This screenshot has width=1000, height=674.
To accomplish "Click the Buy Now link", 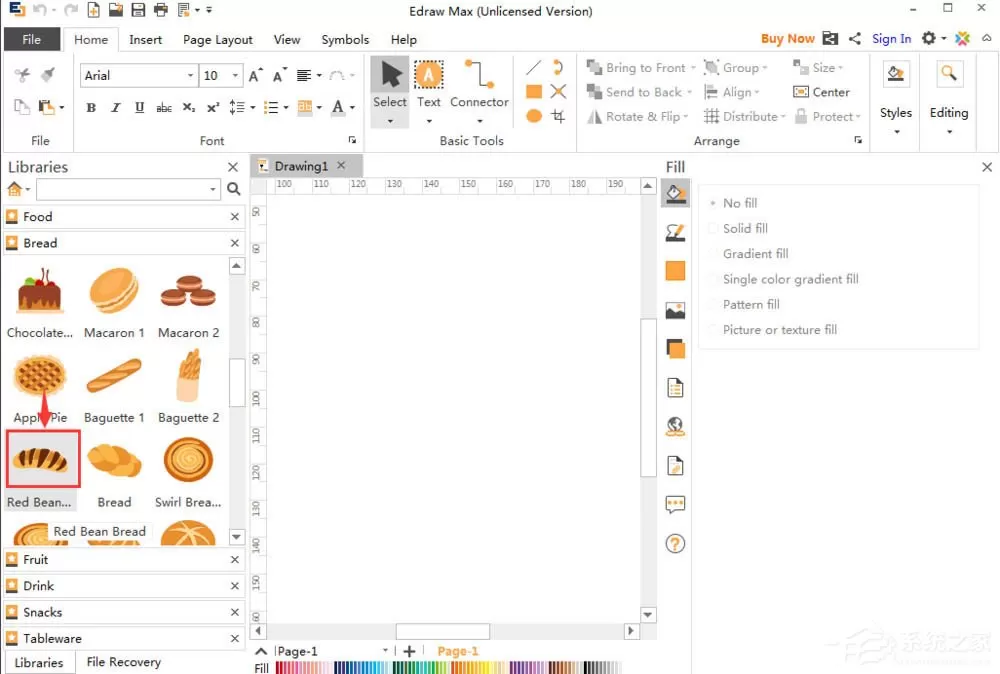I will (787, 39).
